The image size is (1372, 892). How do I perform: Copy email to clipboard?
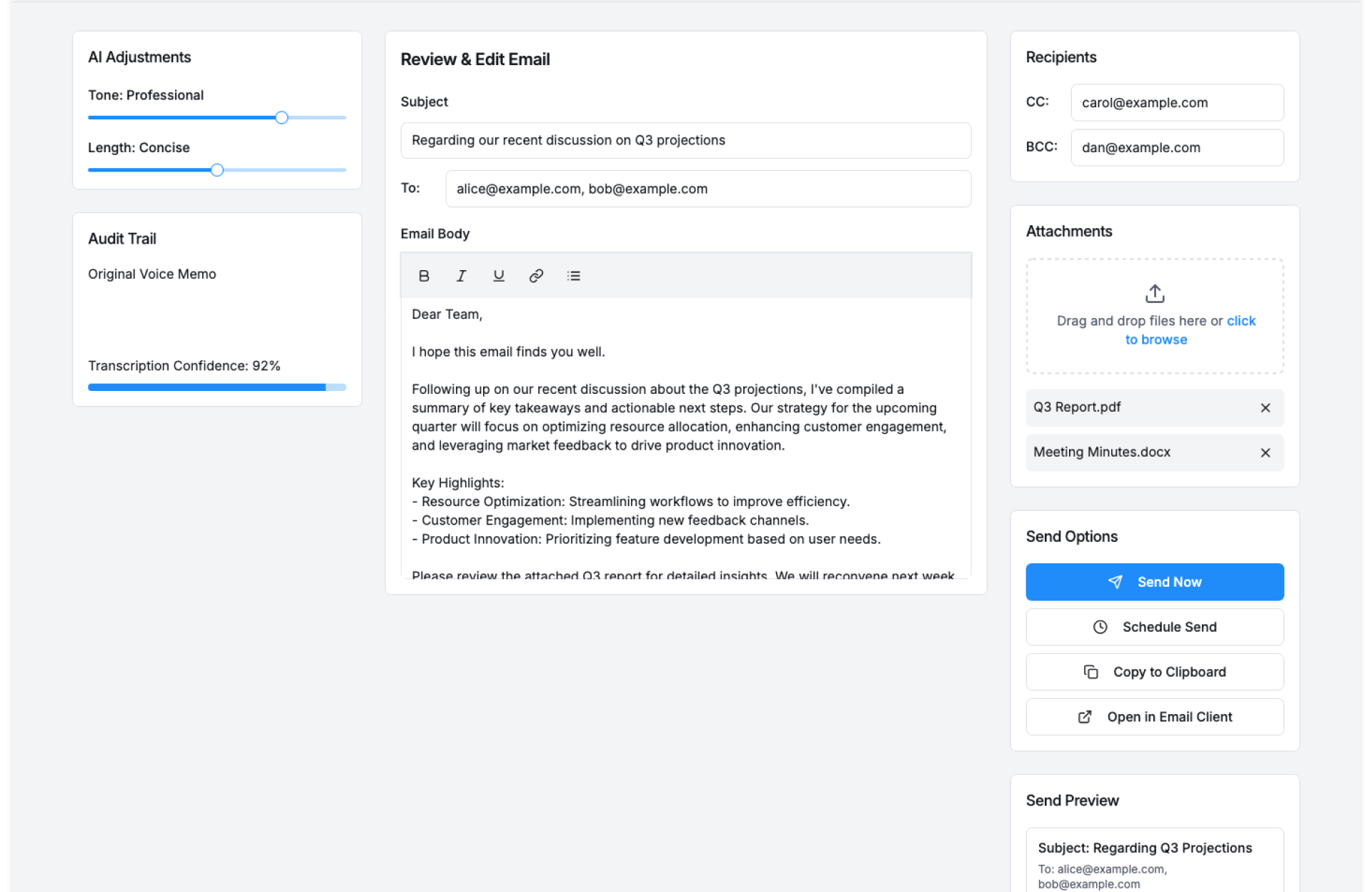coord(1154,672)
